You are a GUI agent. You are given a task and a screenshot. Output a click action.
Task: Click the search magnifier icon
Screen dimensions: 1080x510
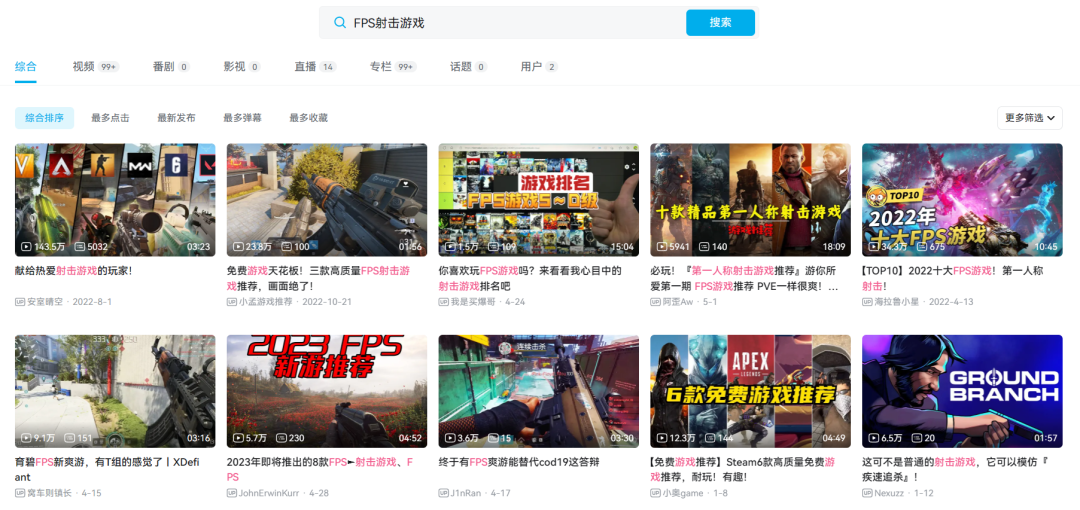point(340,23)
